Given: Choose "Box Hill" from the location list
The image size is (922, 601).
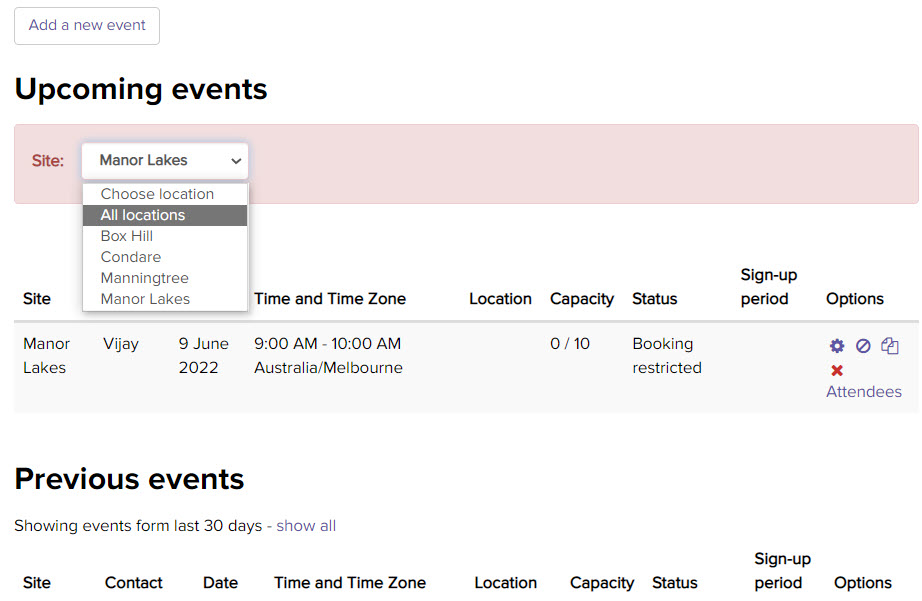Looking at the screenshot, I should (x=126, y=235).
